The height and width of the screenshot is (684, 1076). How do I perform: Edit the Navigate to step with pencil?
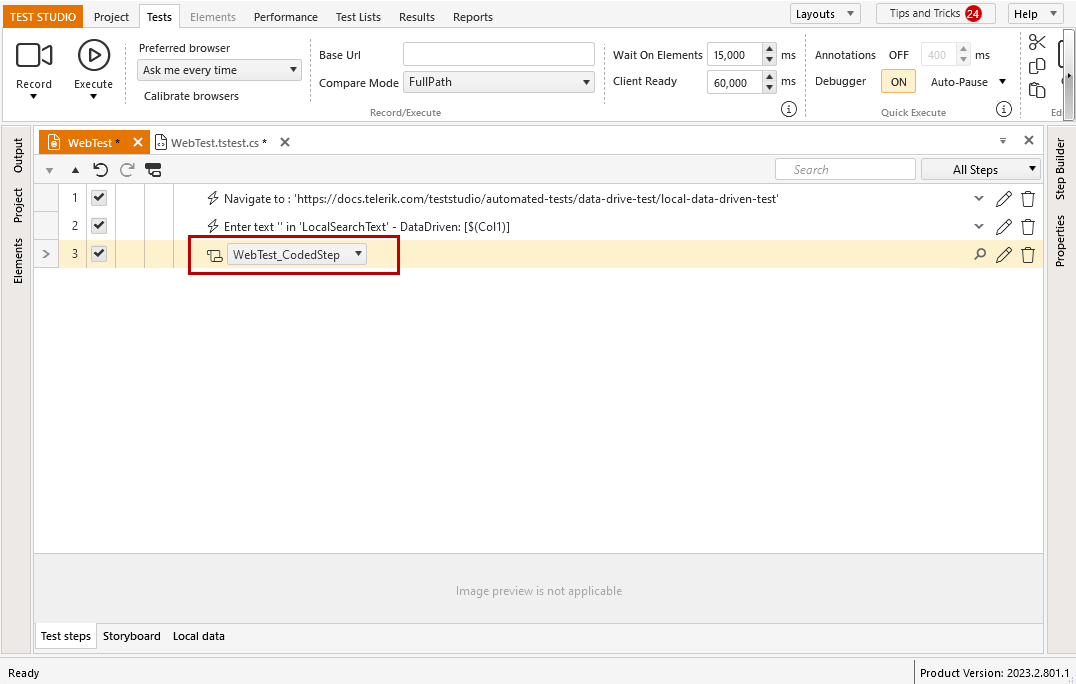pos(1003,199)
